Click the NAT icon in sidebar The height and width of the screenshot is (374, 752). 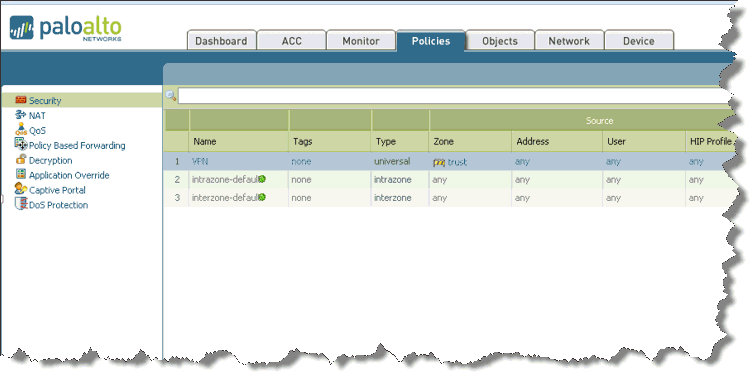tap(21, 115)
